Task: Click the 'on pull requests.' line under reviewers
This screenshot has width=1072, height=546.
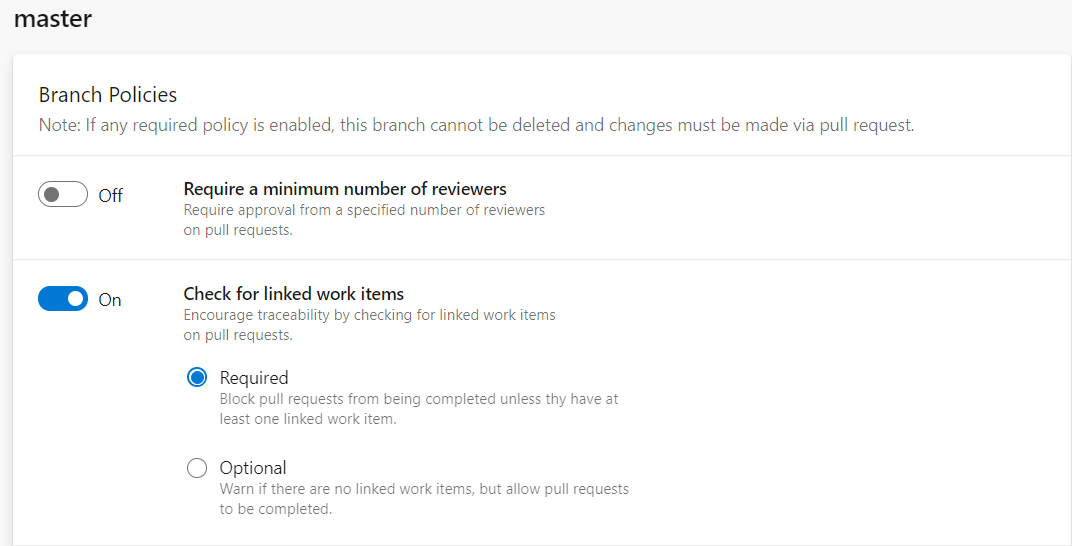Action: click(x=238, y=230)
